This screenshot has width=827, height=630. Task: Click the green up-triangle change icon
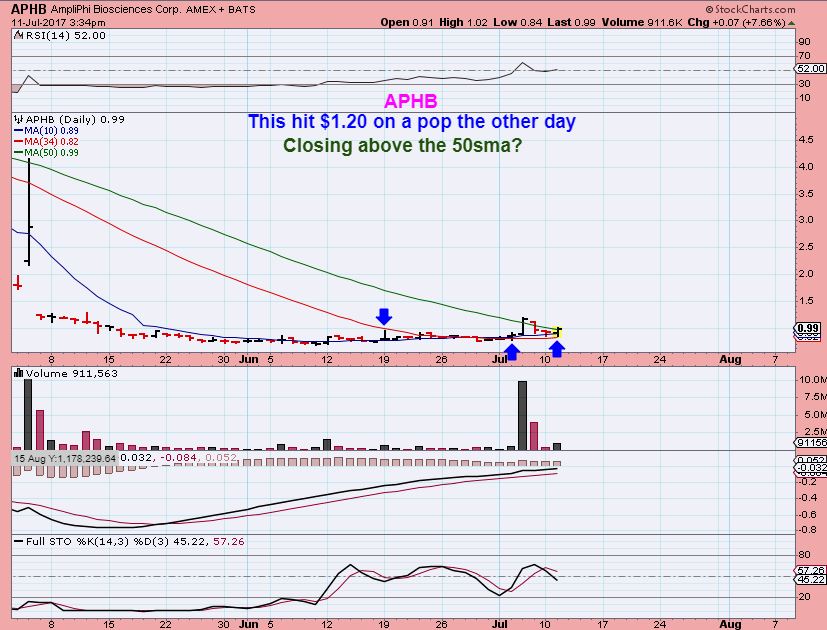pyautogui.click(x=792, y=23)
